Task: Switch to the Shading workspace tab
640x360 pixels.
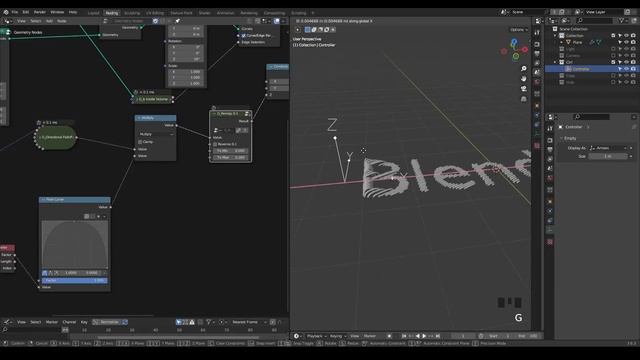Action: [204, 13]
